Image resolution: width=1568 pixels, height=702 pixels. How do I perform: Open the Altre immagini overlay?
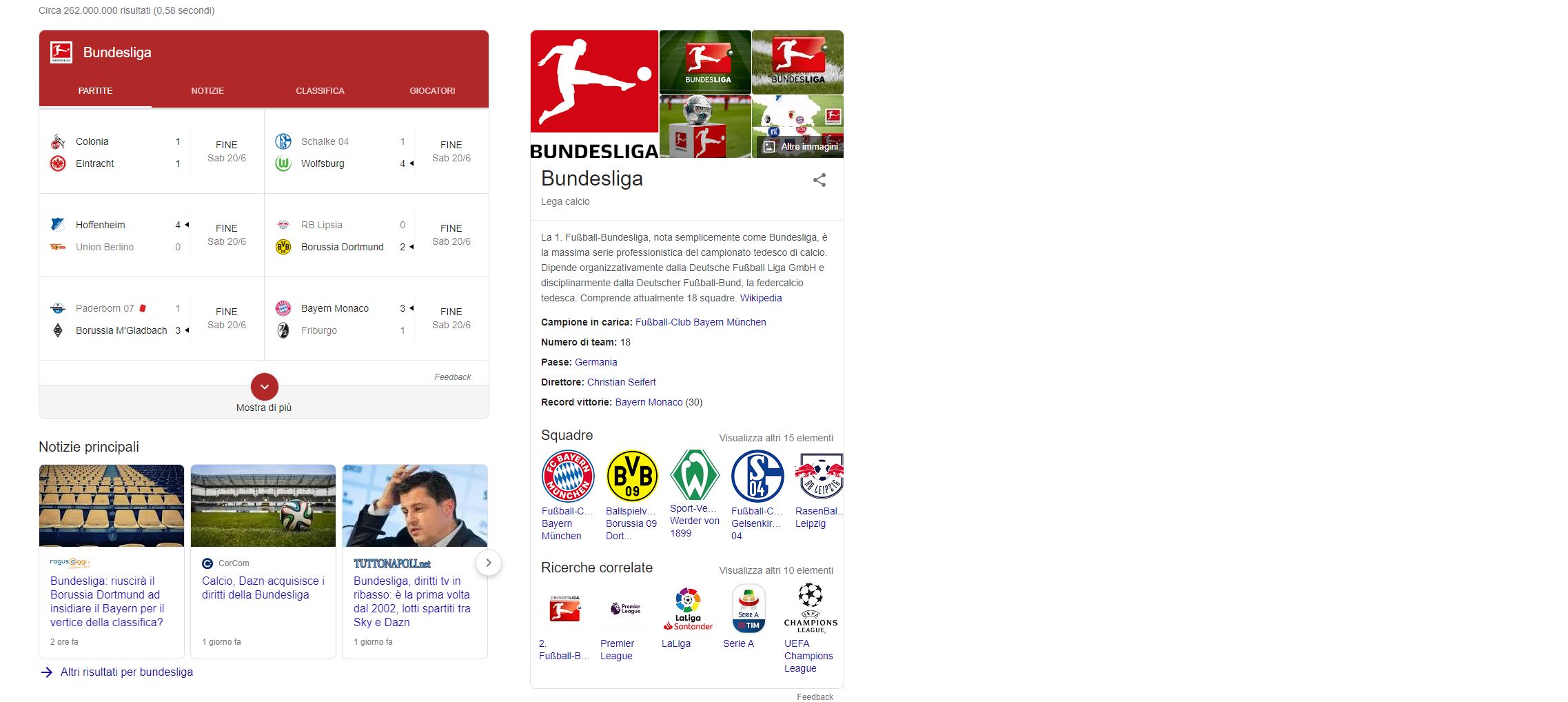point(801,146)
